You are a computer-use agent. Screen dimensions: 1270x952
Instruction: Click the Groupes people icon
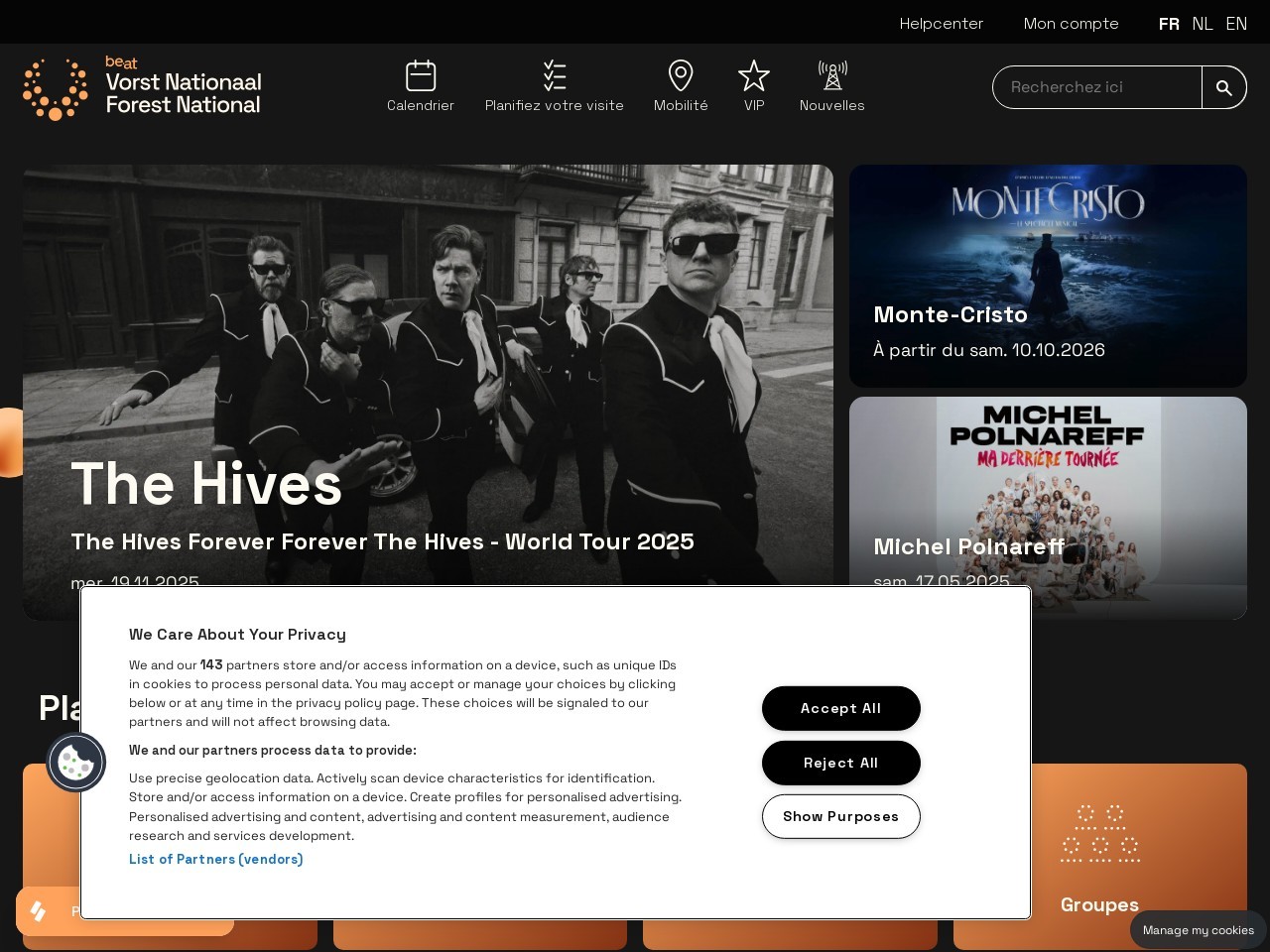tap(1100, 833)
